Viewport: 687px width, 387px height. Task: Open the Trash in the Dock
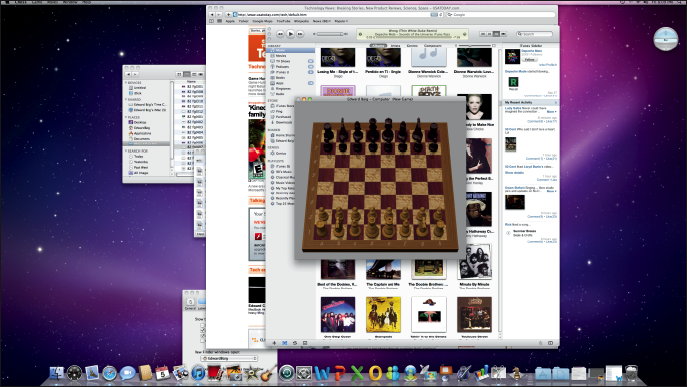click(x=631, y=373)
